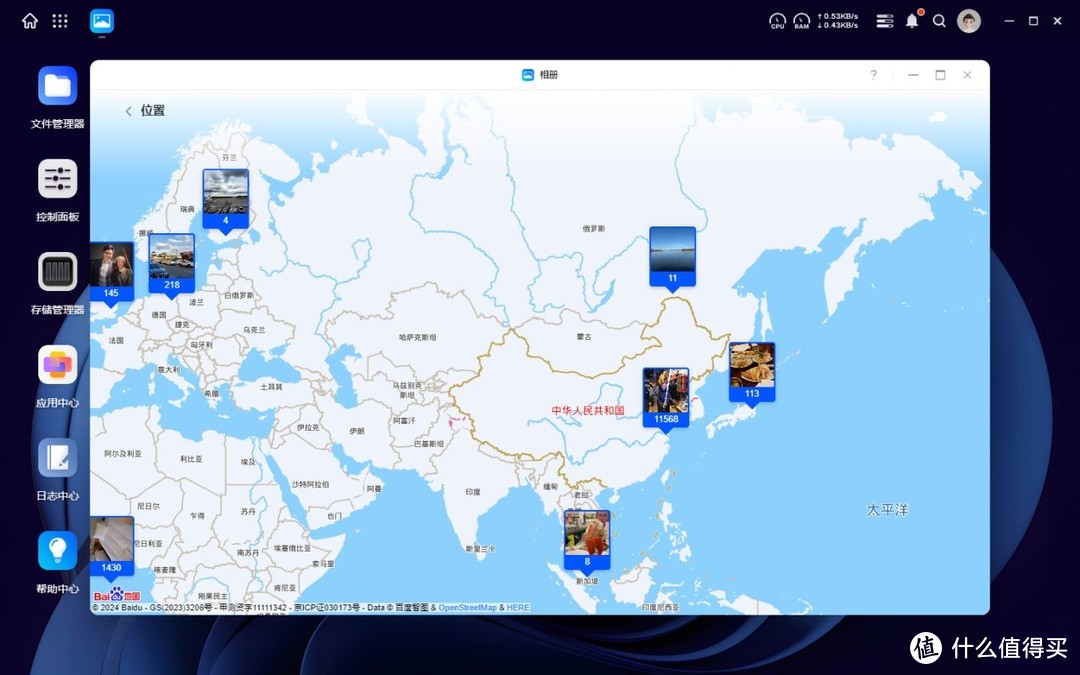Screen dimensions: 1080x675
Task: Go back using the 位置 chevron arrow
Action: tap(128, 111)
